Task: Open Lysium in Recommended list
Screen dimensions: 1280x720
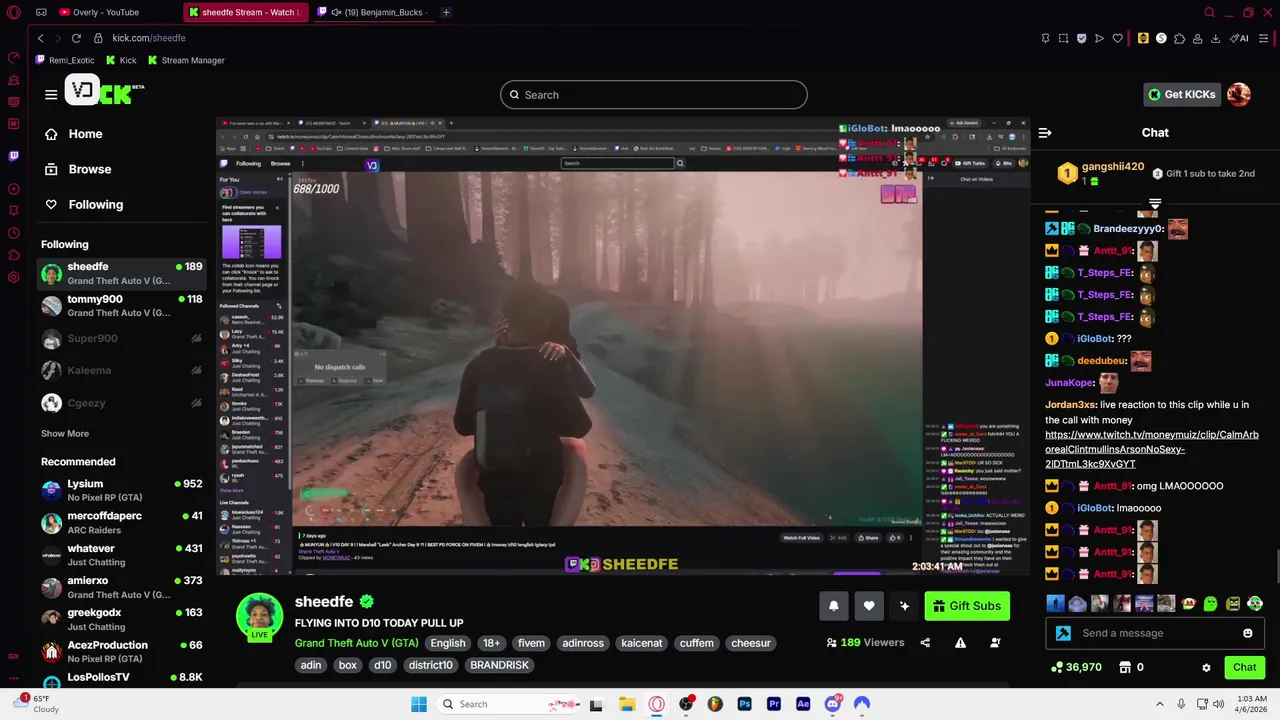Action: point(122,490)
